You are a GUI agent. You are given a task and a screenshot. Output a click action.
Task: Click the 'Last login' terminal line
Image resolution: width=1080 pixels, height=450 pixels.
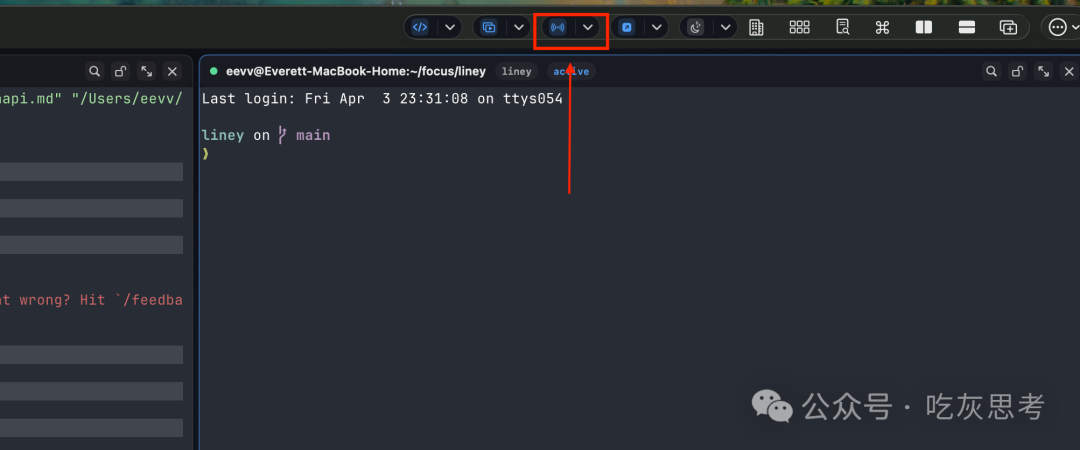(x=382, y=99)
